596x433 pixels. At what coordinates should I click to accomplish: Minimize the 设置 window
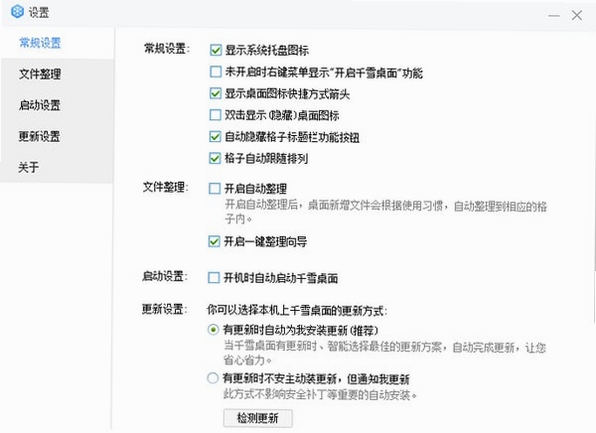tap(554, 16)
